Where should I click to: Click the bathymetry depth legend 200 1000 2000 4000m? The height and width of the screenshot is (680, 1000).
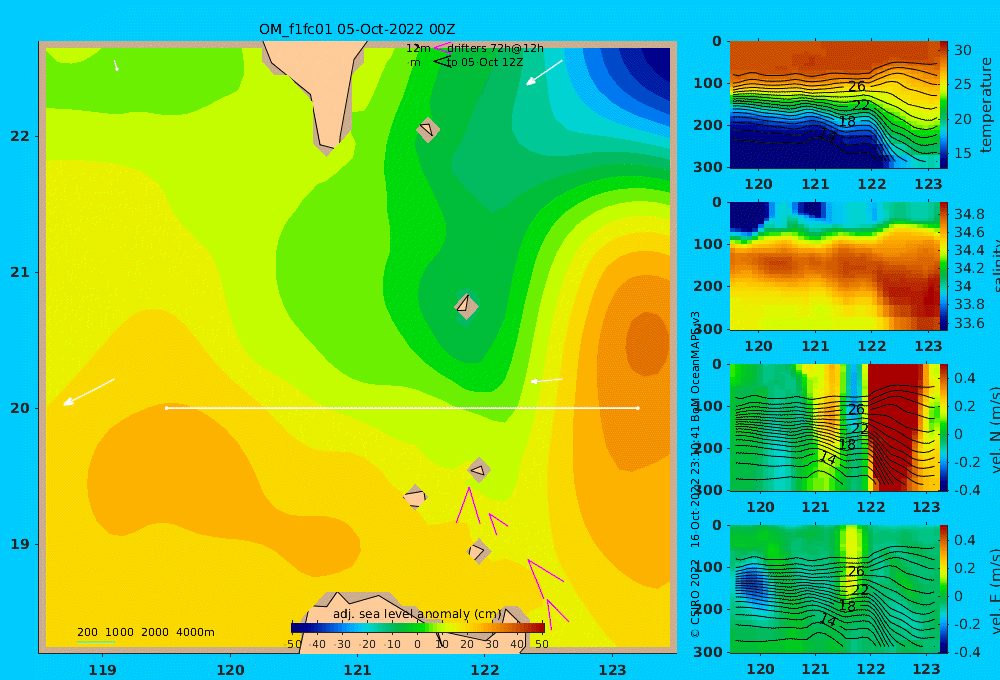146,632
